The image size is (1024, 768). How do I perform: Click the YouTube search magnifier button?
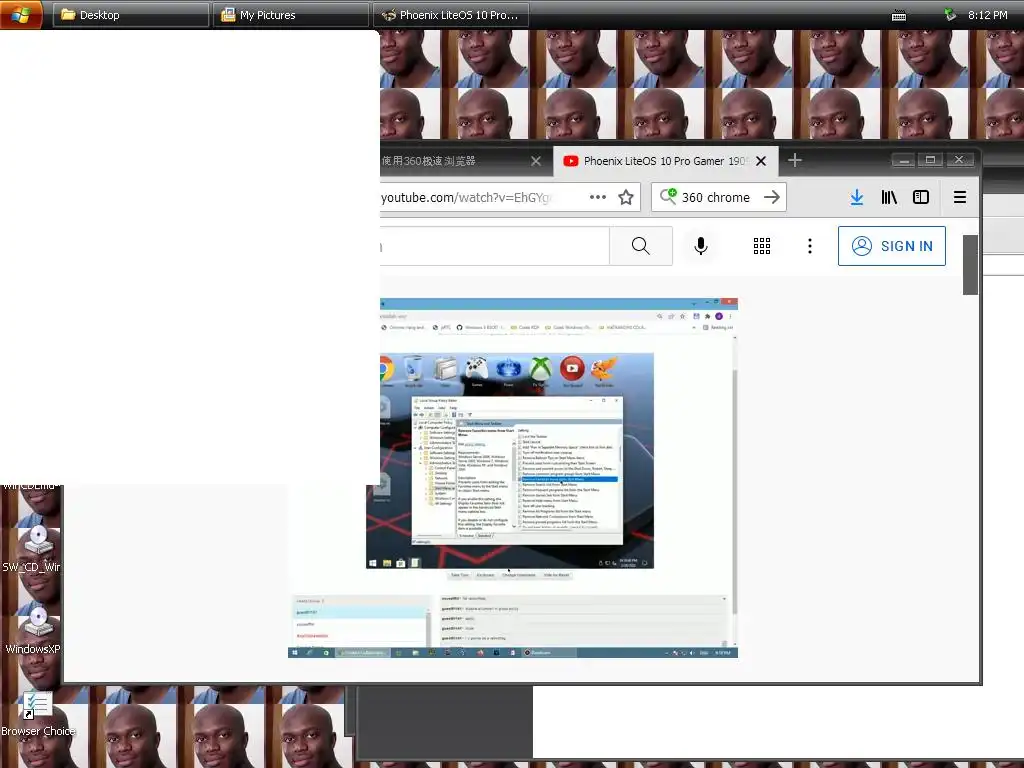641,246
